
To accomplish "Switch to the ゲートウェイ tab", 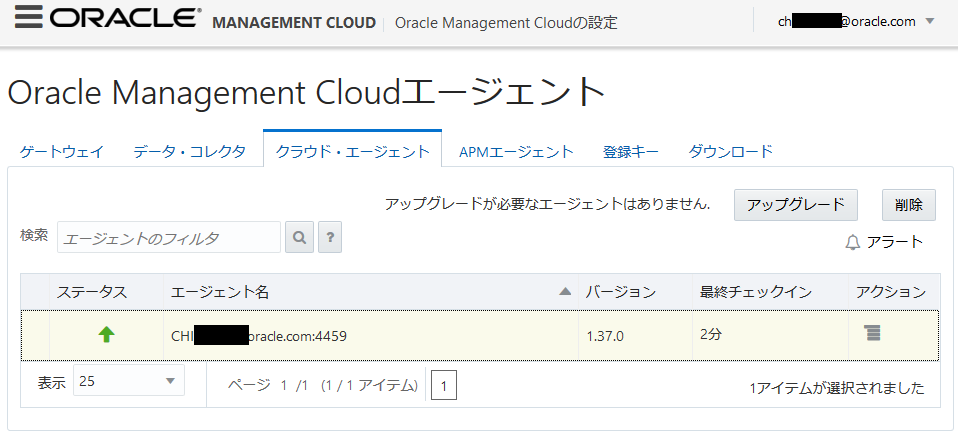I will click(x=62, y=151).
